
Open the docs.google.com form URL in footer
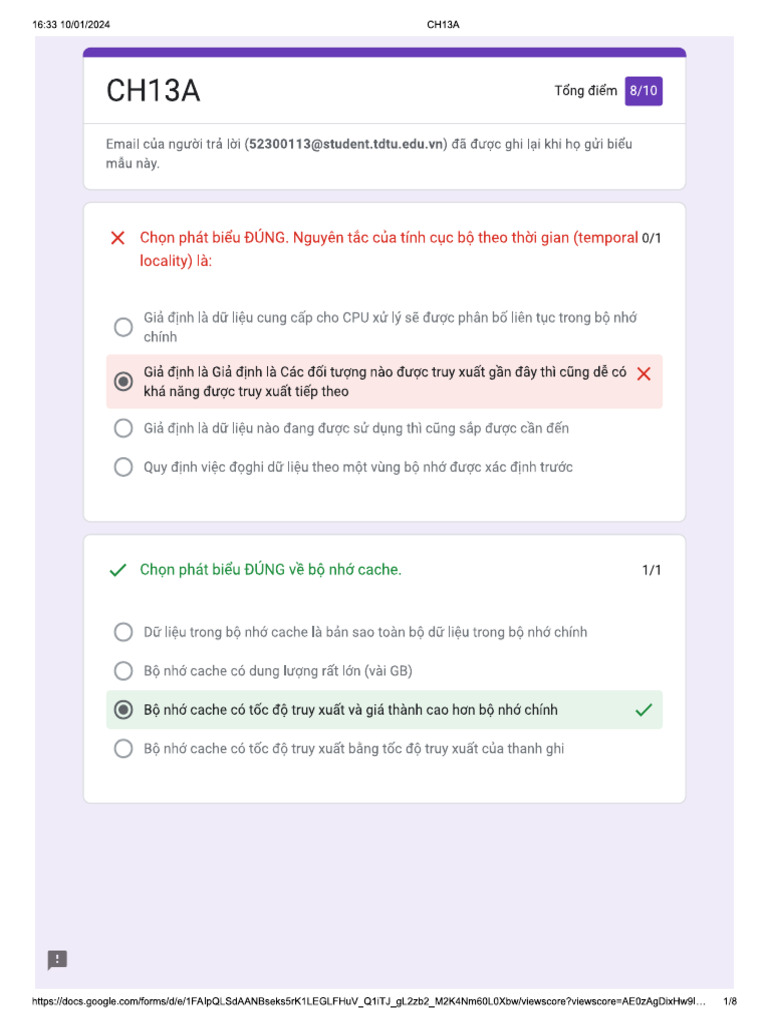(x=370, y=1001)
